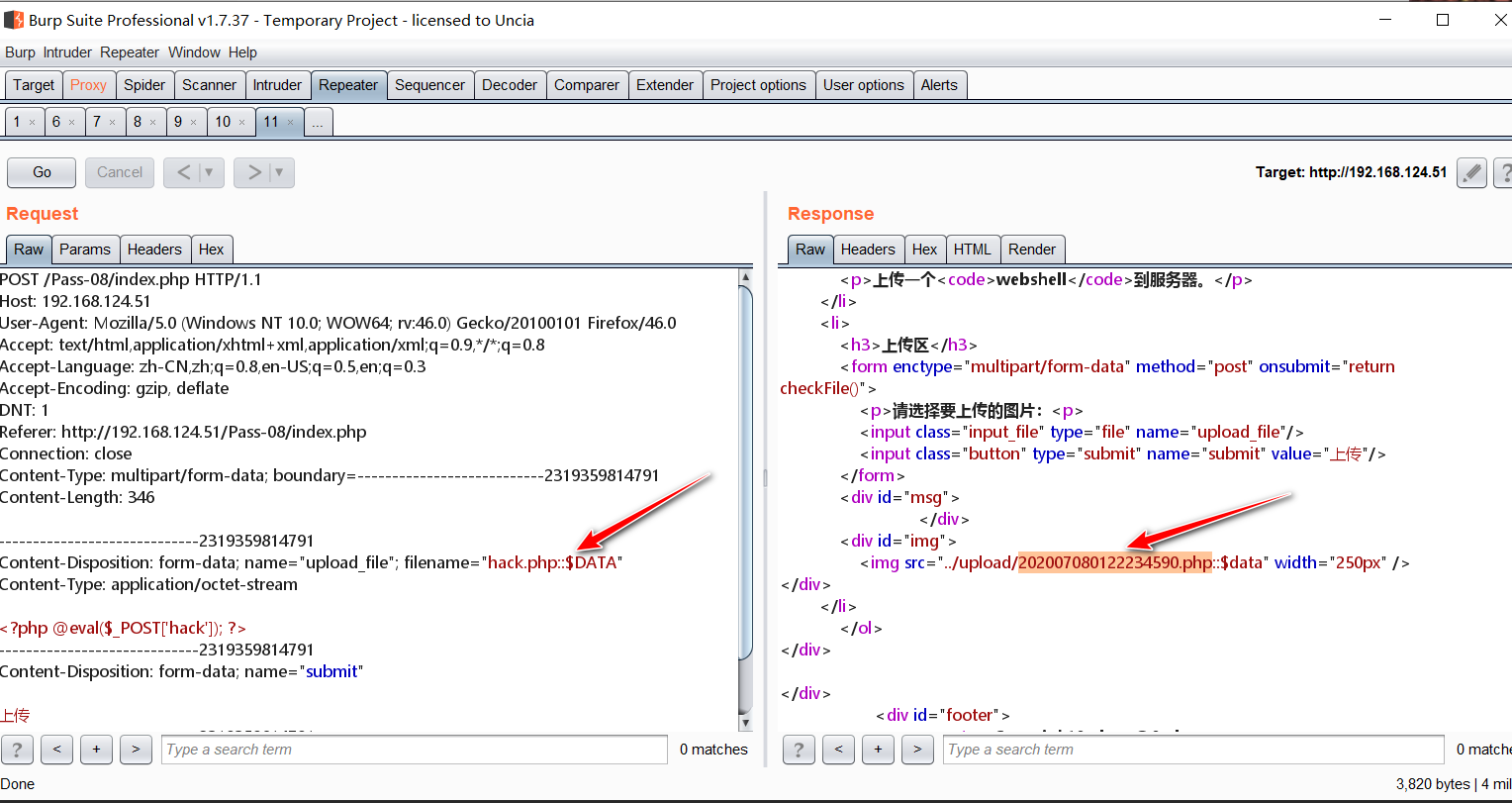Show response HTML view
The height and width of the screenshot is (803, 1512).
click(972, 250)
